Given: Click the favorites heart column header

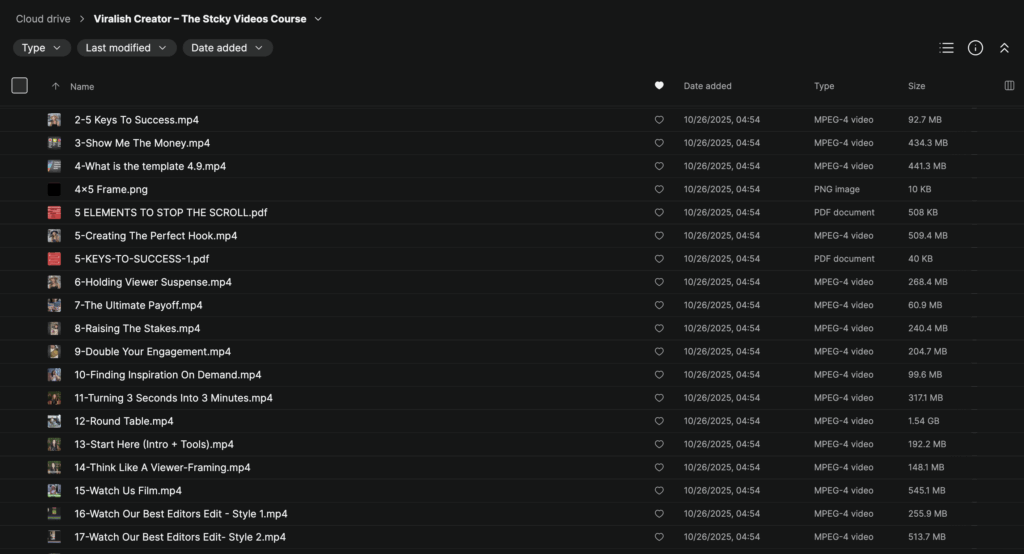Looking at the screenshot, I should click(659, 86).
